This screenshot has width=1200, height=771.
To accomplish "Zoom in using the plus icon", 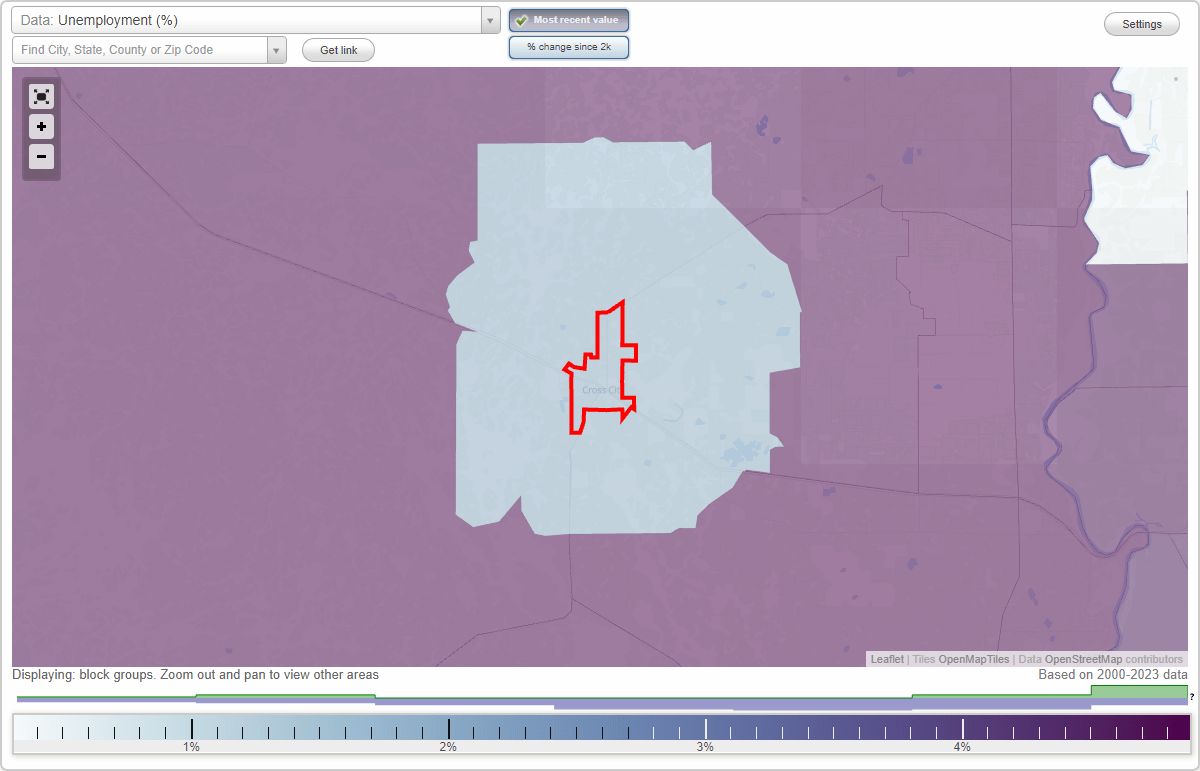I will pyautogui.click(x=41, y=127).
